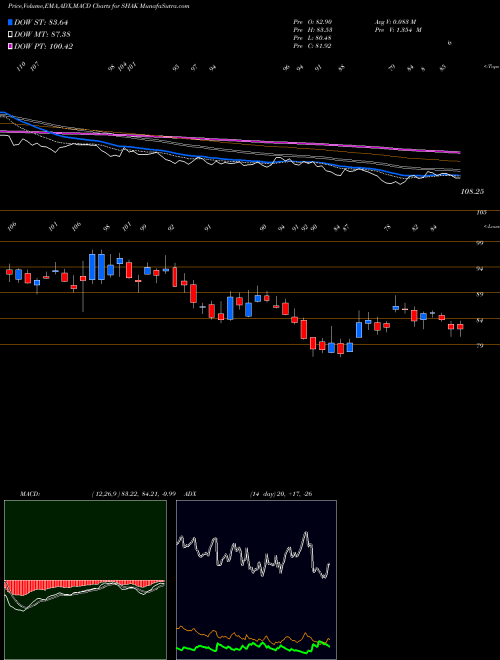Click the ADX indicator chart panel
500x660 pixels.
256,580
